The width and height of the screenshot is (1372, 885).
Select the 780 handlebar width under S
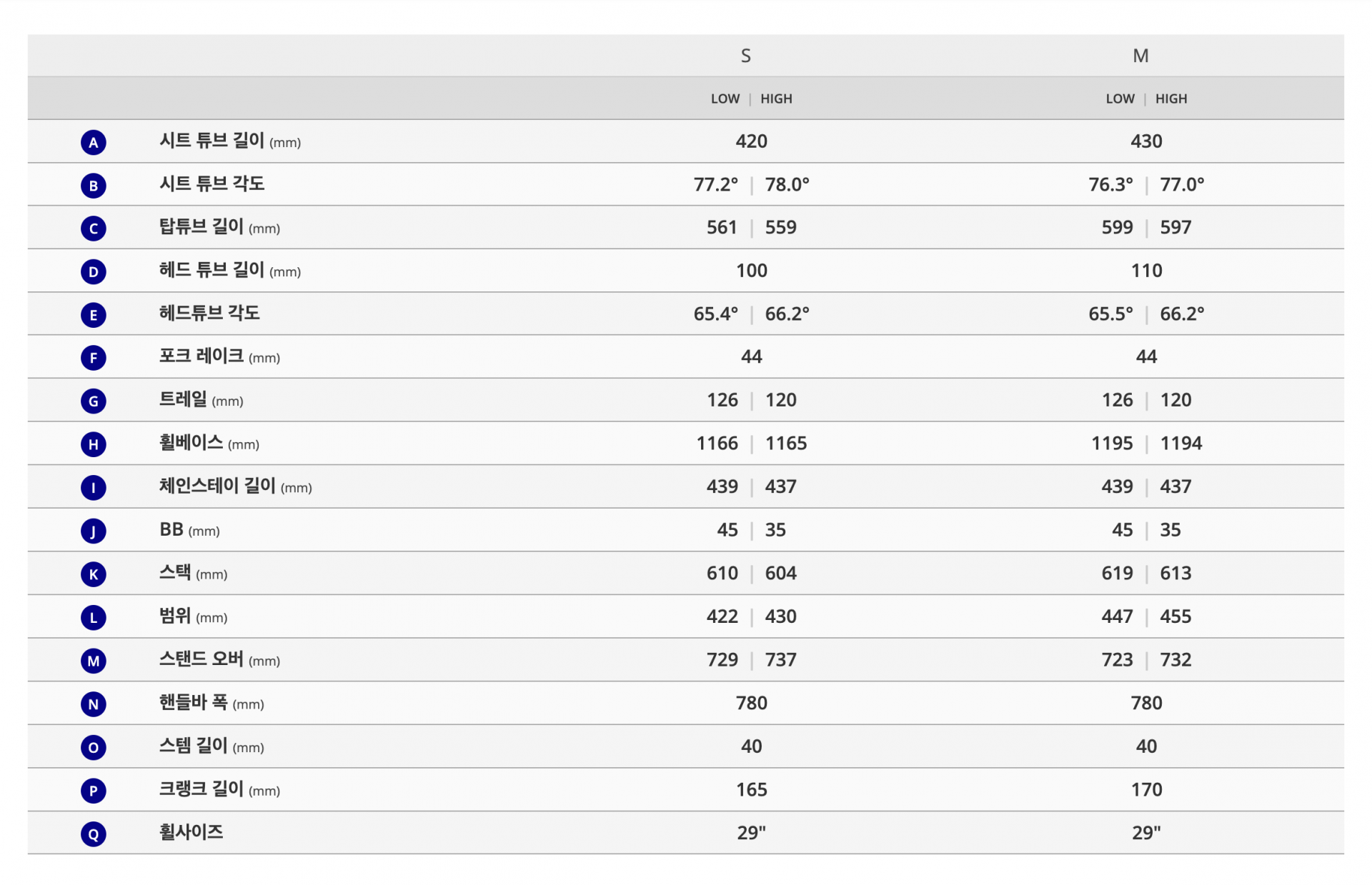pyautogui.click(x=751, y=703)
